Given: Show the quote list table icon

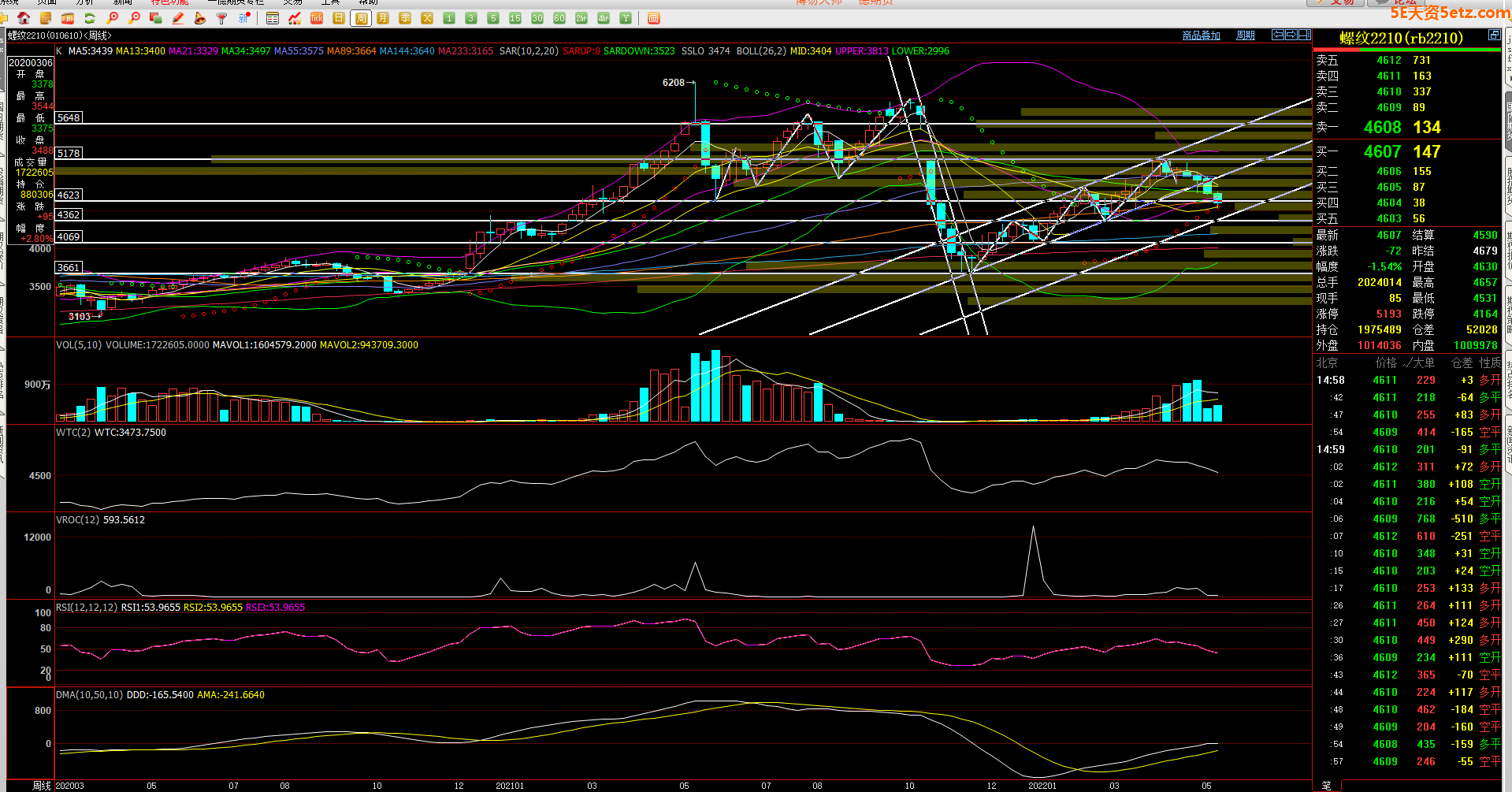Looking at the screenshot, I should (x=273, y=18).
